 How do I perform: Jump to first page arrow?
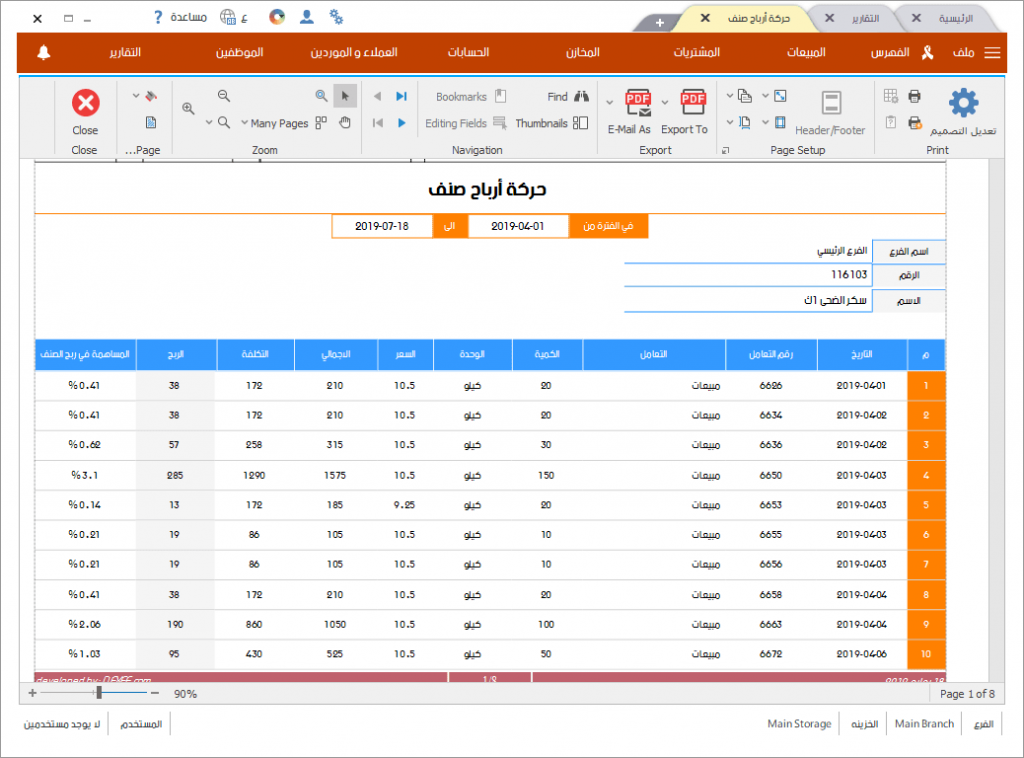pos(377,123)
